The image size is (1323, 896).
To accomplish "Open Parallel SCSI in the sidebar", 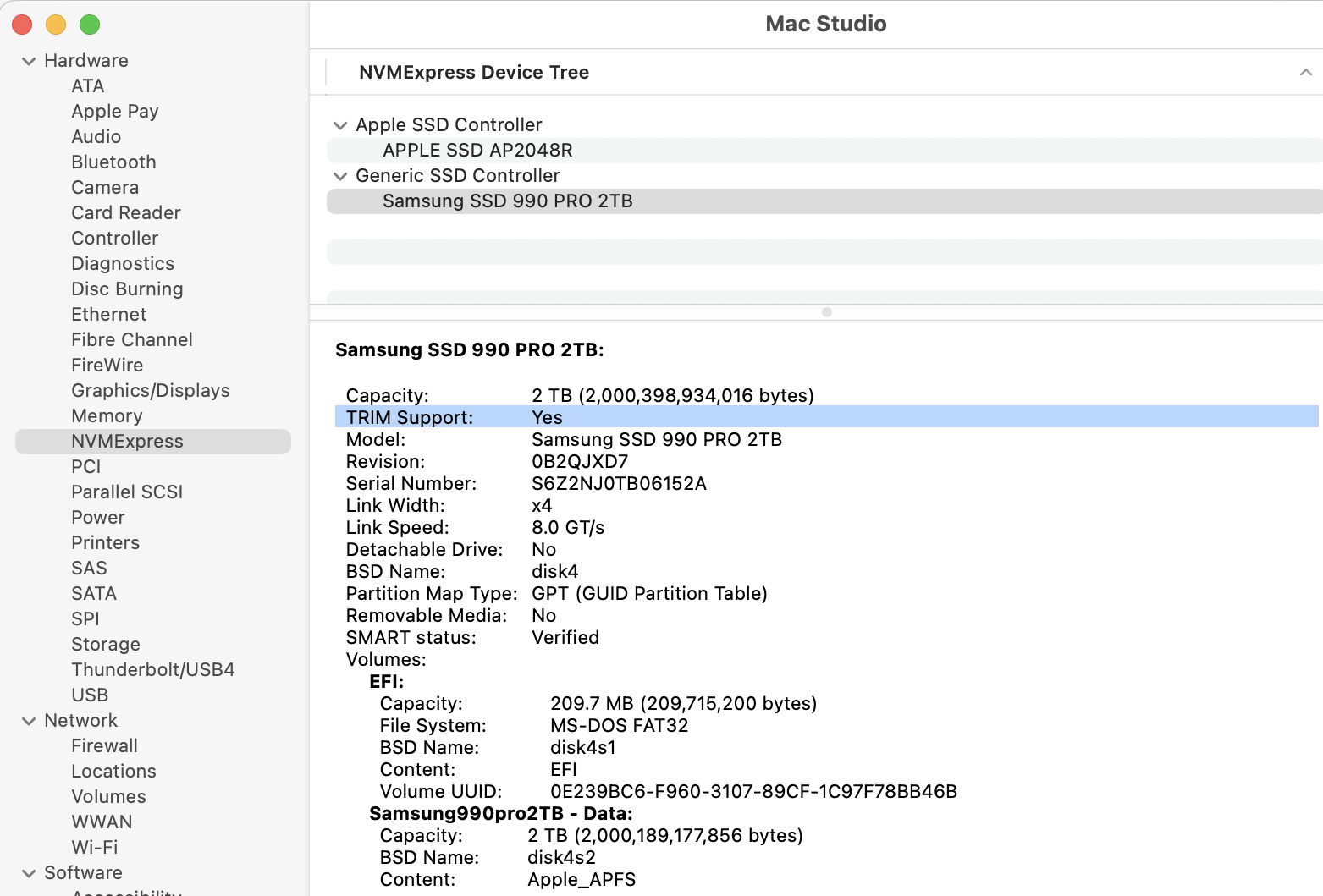I will coord(127,492).
